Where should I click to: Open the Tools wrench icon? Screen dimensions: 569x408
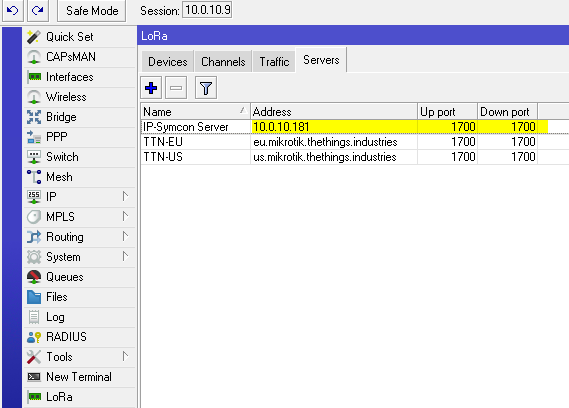coord(34,357)
